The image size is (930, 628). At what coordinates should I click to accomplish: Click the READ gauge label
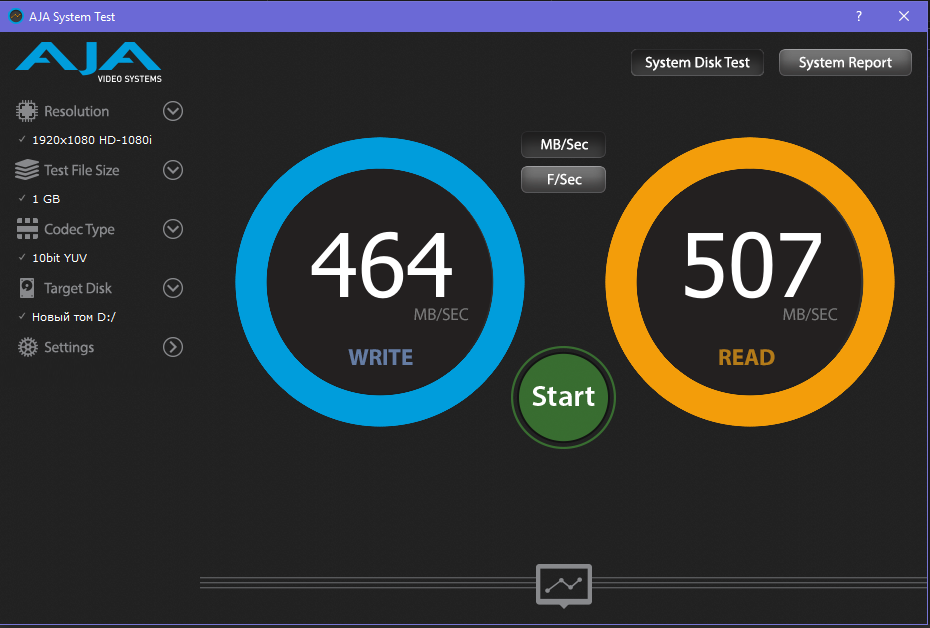tap(747, 358)
